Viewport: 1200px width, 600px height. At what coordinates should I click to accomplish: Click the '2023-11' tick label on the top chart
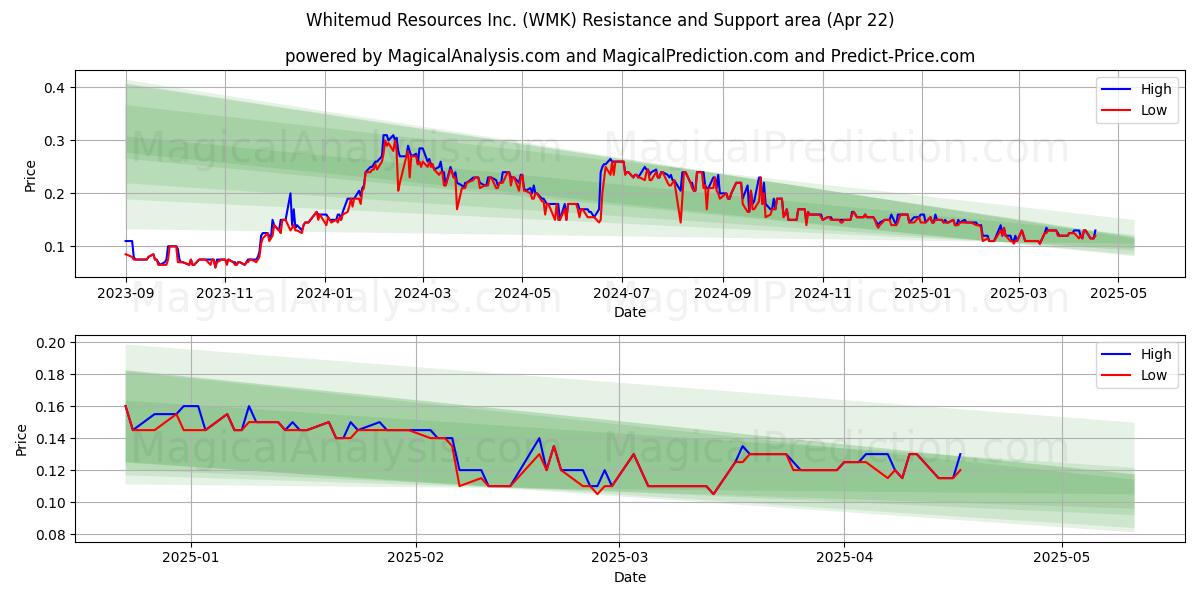pos(226,294)
